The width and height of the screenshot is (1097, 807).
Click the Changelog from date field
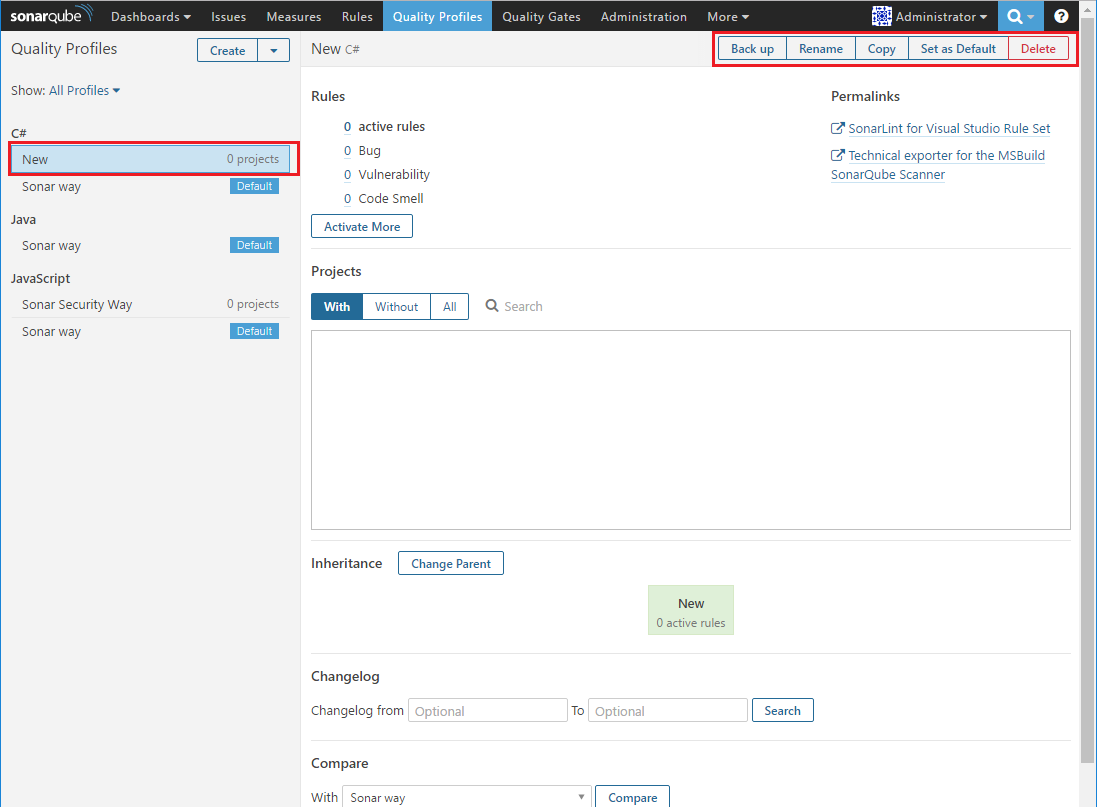click(x=488, y=710)
